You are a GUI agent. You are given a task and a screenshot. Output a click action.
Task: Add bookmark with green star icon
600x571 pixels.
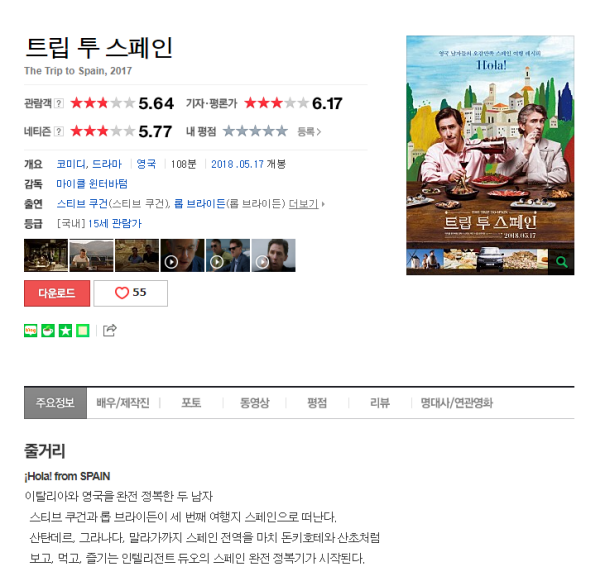pyautogui.click(x=65, y=330)
